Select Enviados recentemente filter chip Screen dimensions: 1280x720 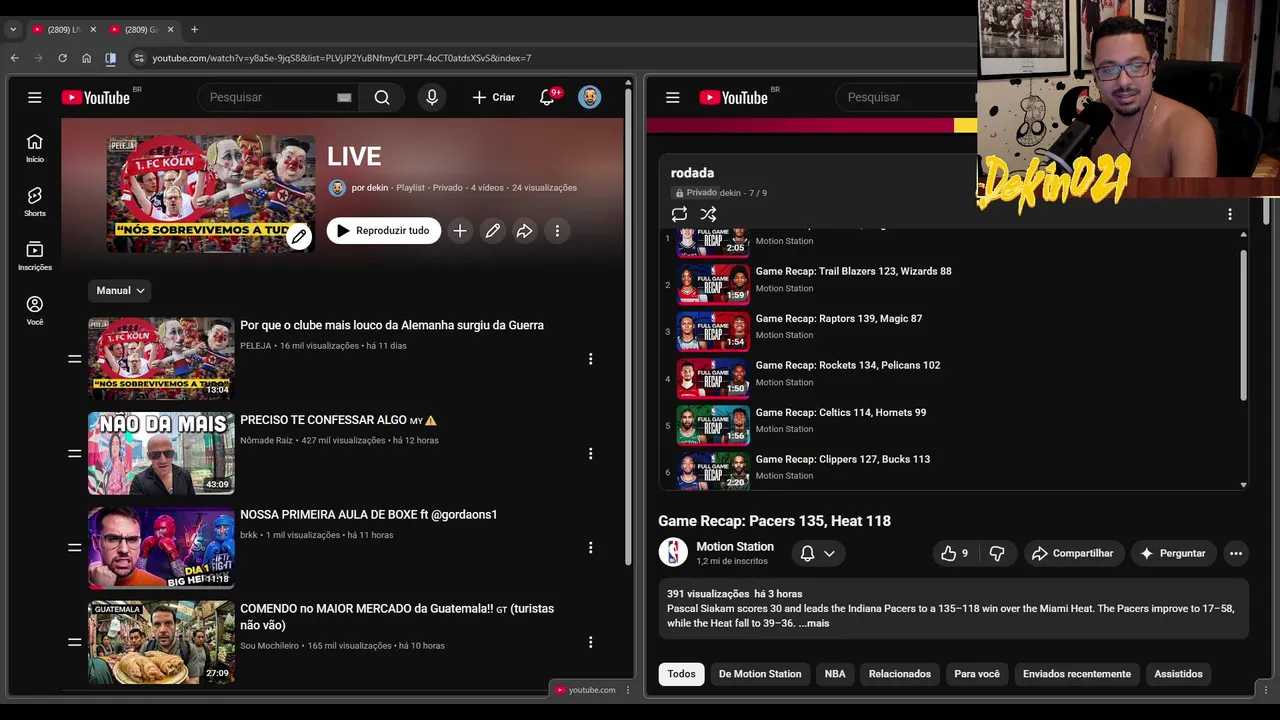(1077, 674)
